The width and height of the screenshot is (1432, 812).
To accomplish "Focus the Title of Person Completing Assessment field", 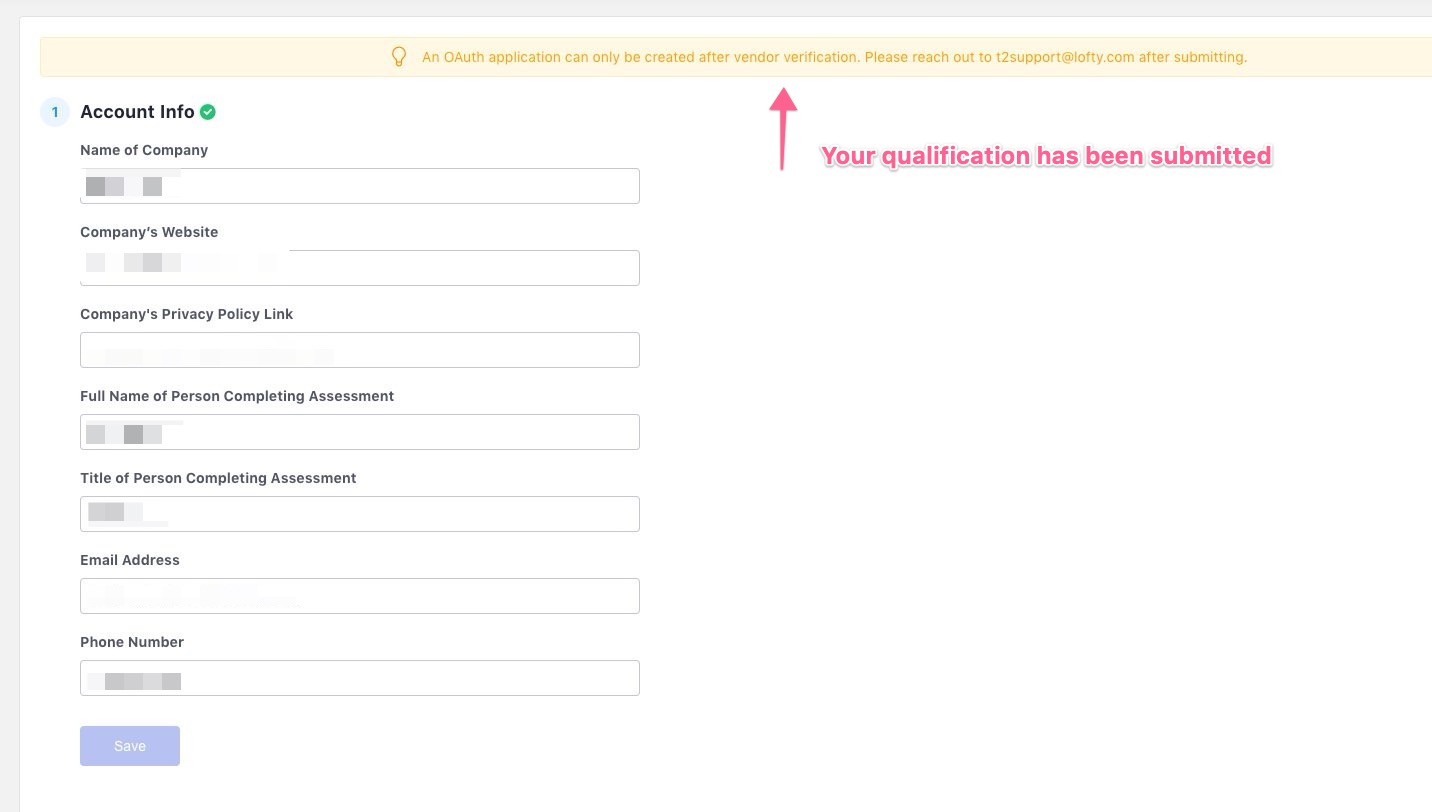I will click(x=360, y=514).
